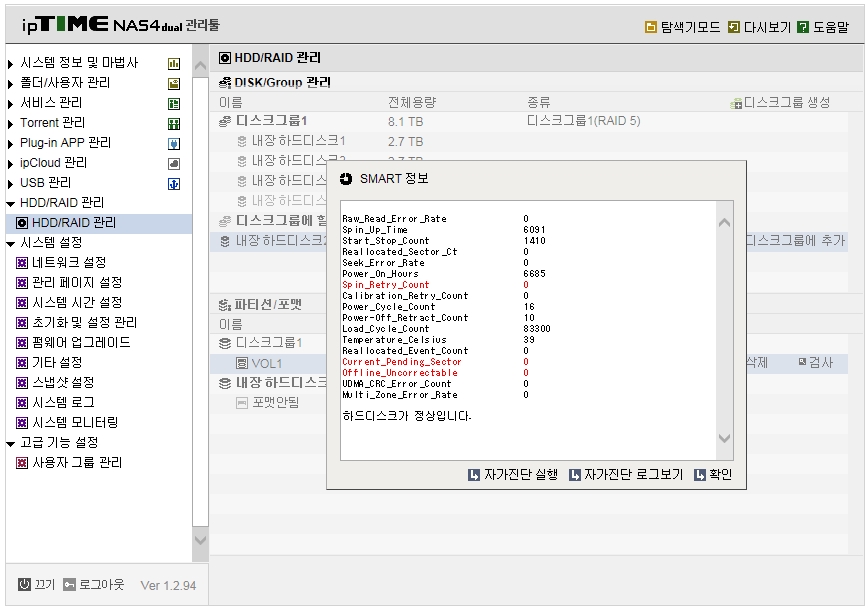The width and height of the screenshot is (868, 609).
Task: Click the 자가진단 로그보기 button
Action: [627, 474]
